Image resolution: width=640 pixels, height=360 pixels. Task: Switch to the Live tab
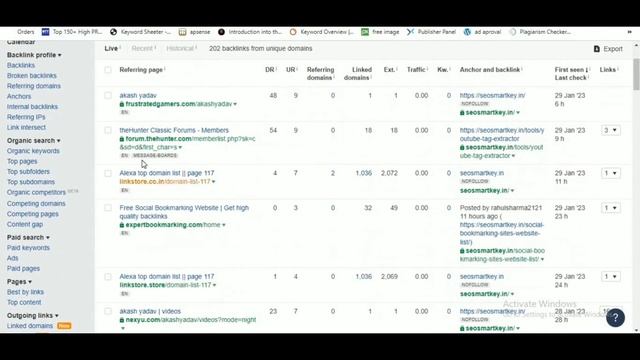111,49
